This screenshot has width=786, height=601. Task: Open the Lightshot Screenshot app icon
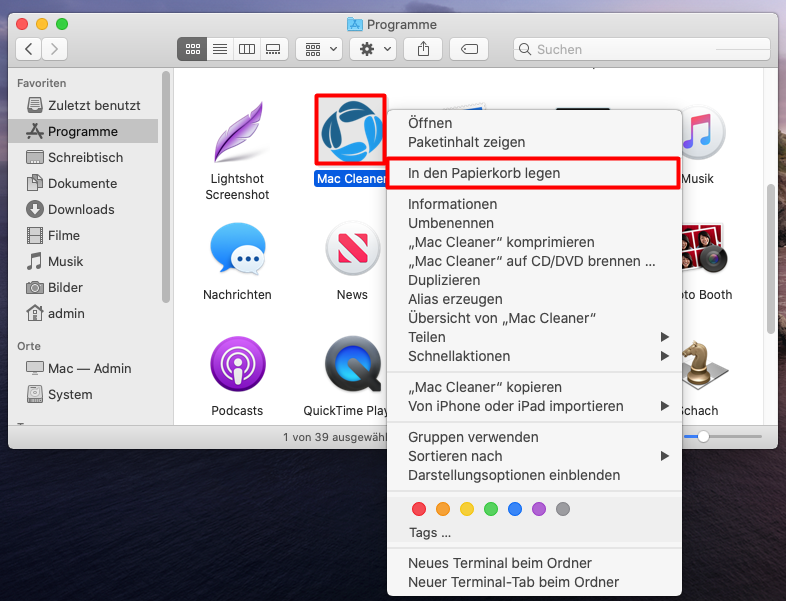(x=238, y=132)
